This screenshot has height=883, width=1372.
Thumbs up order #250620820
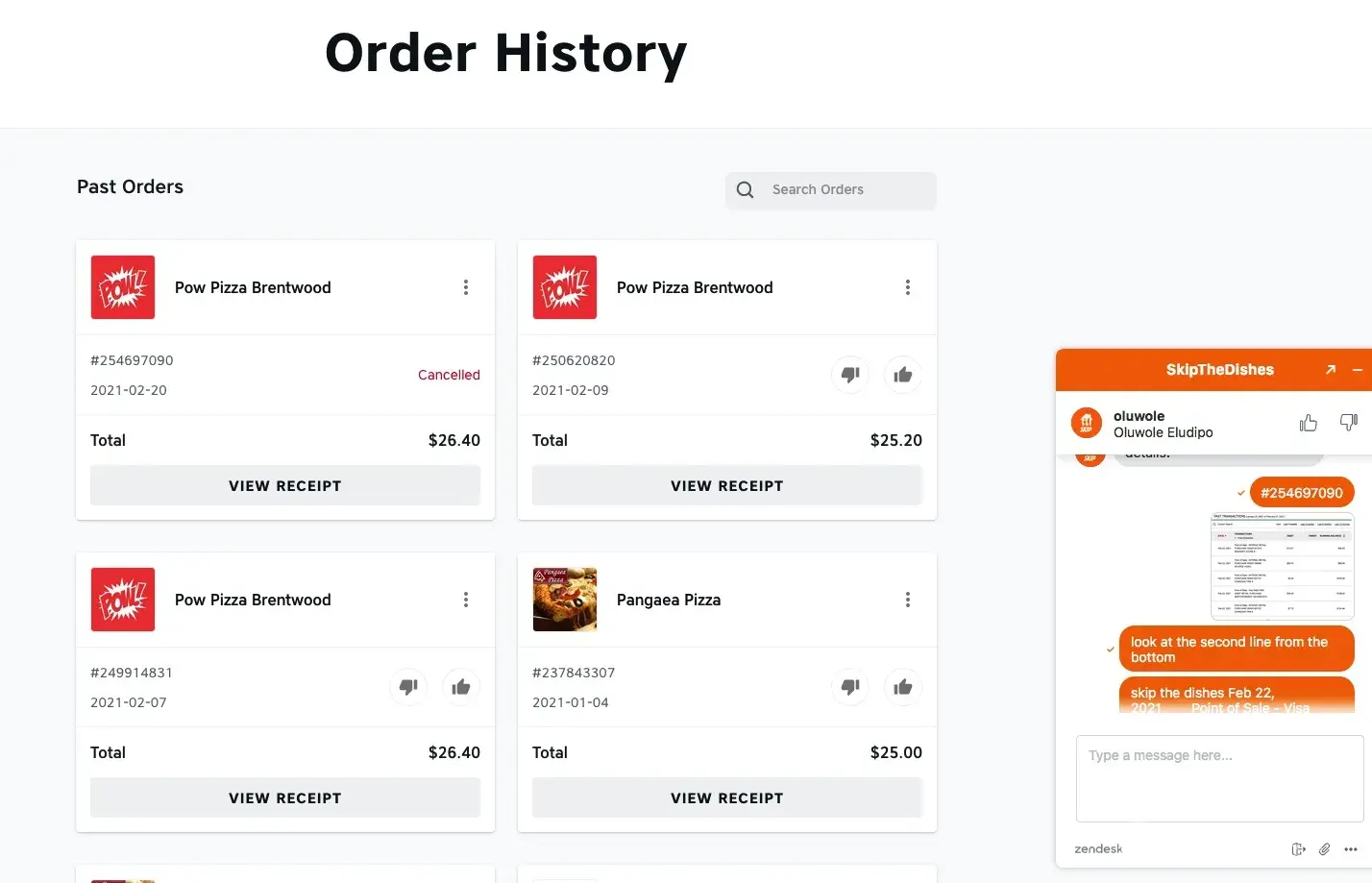(902, 375)
